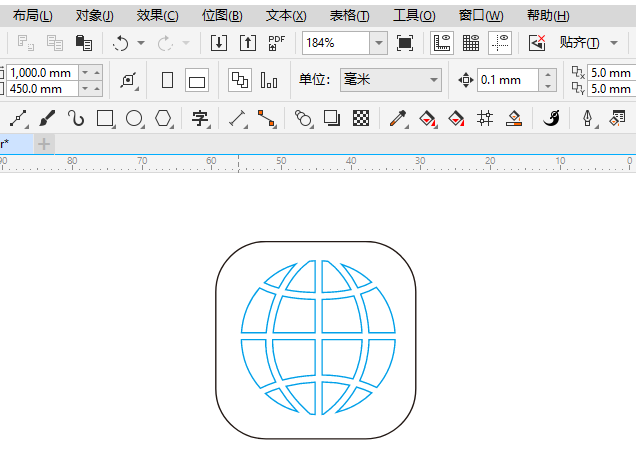
Task: Select the Color Eyedropper tool
Action: (398, 118)
